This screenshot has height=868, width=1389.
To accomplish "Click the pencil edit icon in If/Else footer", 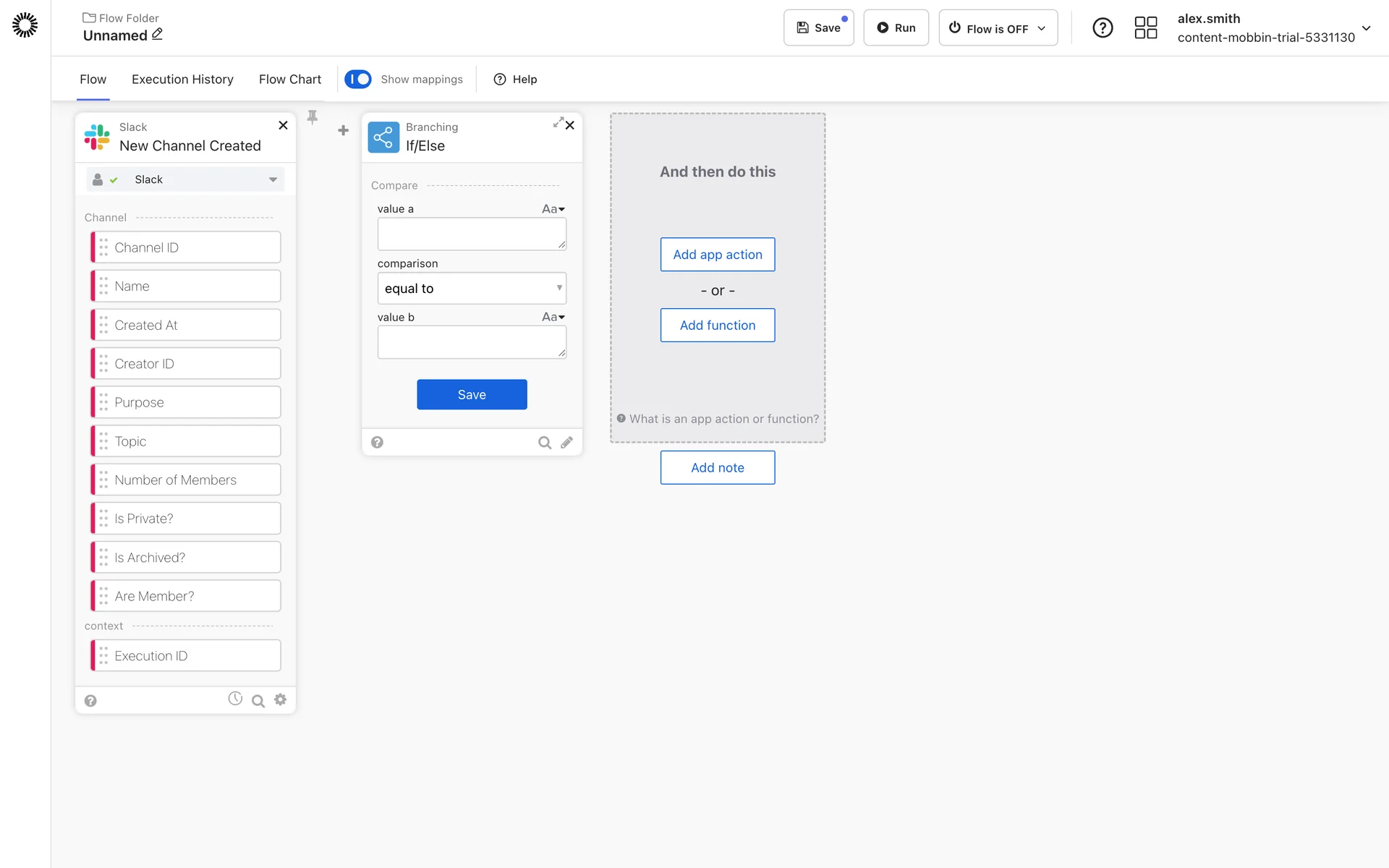I will coord(566,442).
